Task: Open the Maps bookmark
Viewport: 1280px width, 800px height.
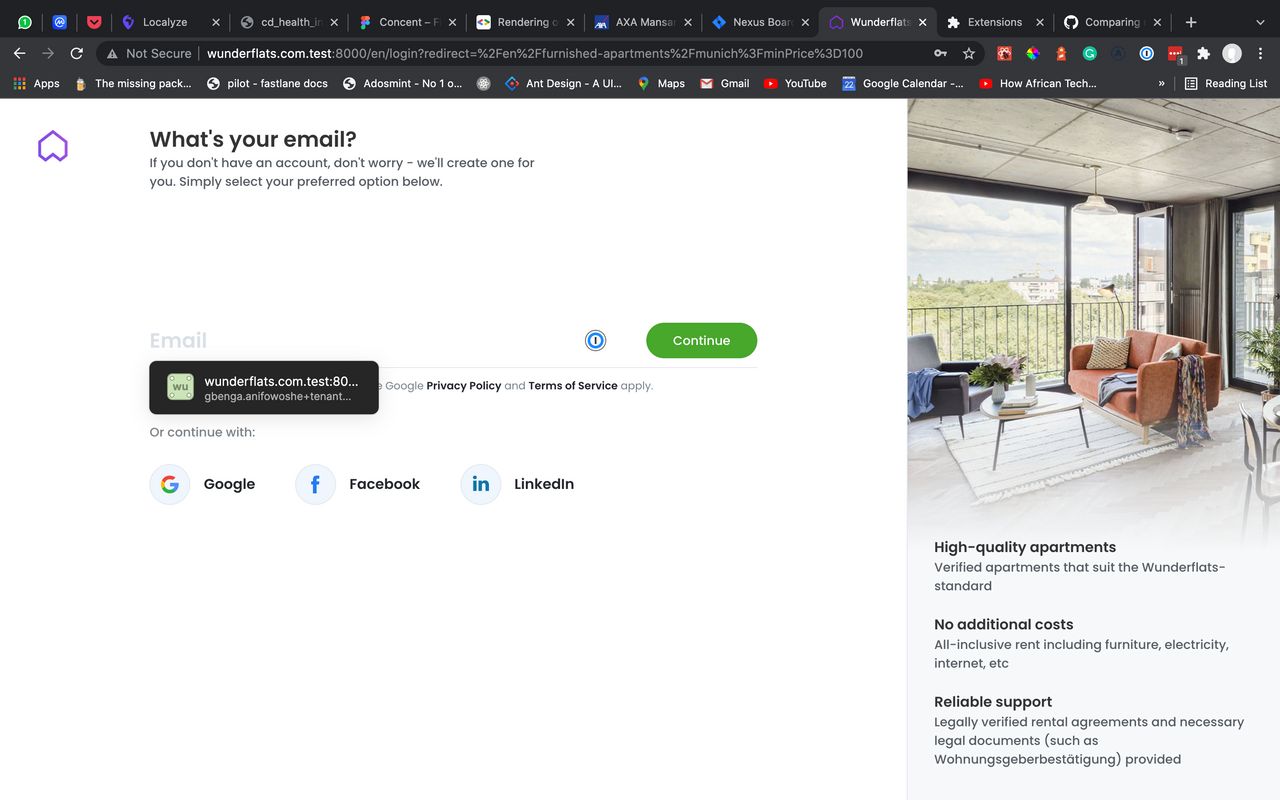Action: coord(661,84)
